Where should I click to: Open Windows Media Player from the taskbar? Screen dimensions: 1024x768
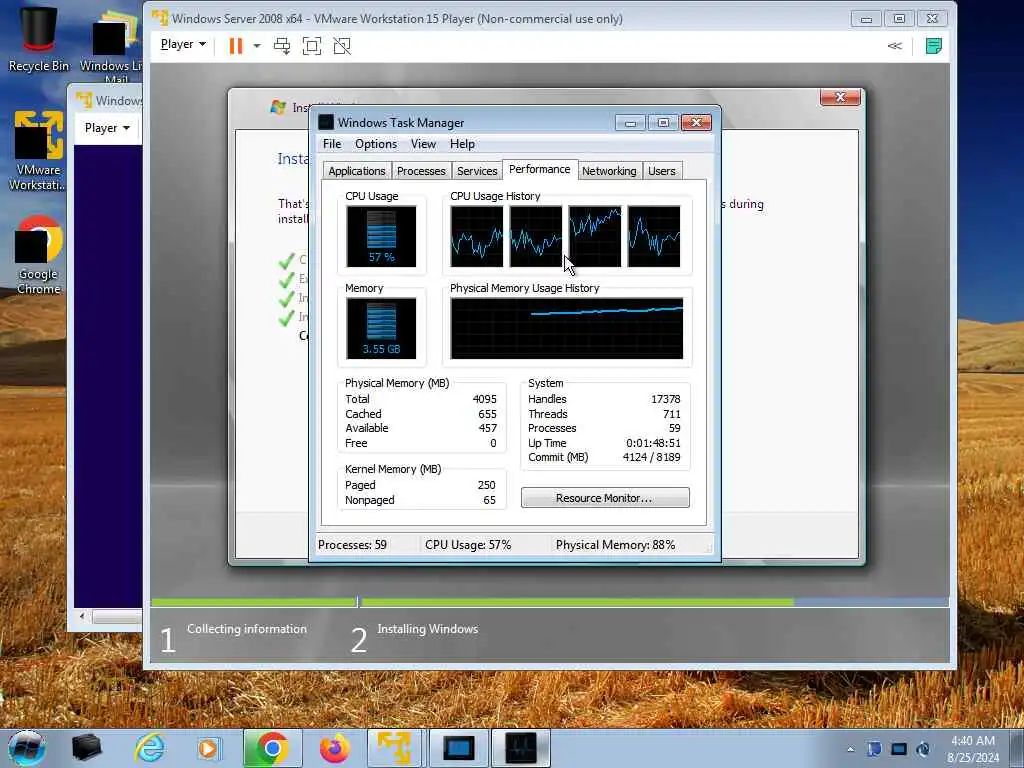pyautogui.click(x=208, y=748)
